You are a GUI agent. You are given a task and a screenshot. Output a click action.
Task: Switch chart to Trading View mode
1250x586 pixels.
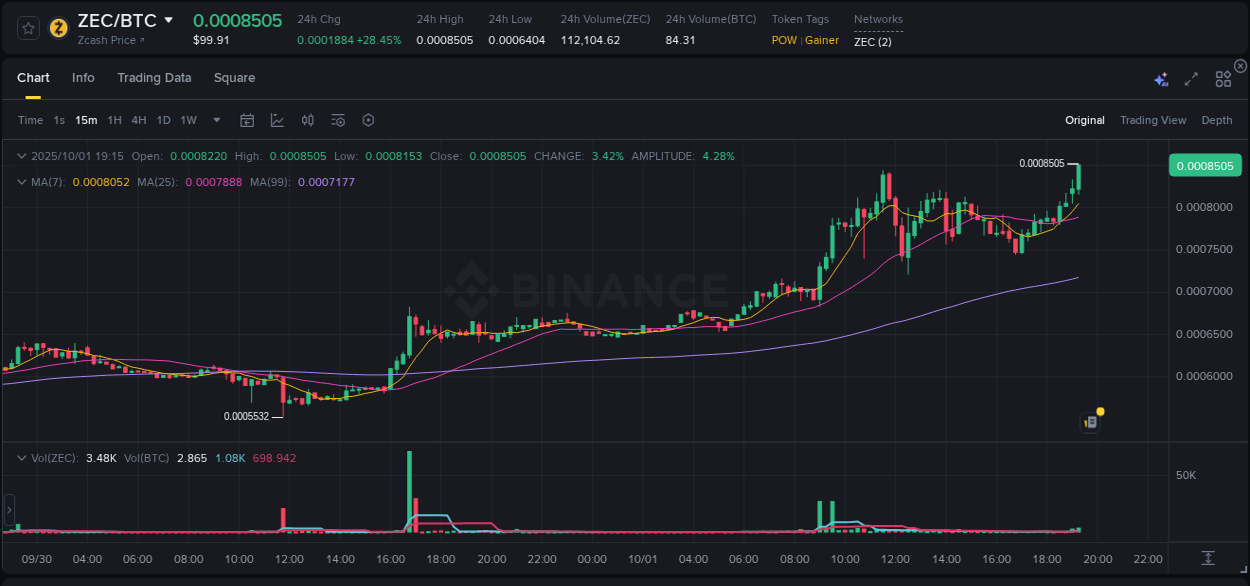pos(1153,120)
